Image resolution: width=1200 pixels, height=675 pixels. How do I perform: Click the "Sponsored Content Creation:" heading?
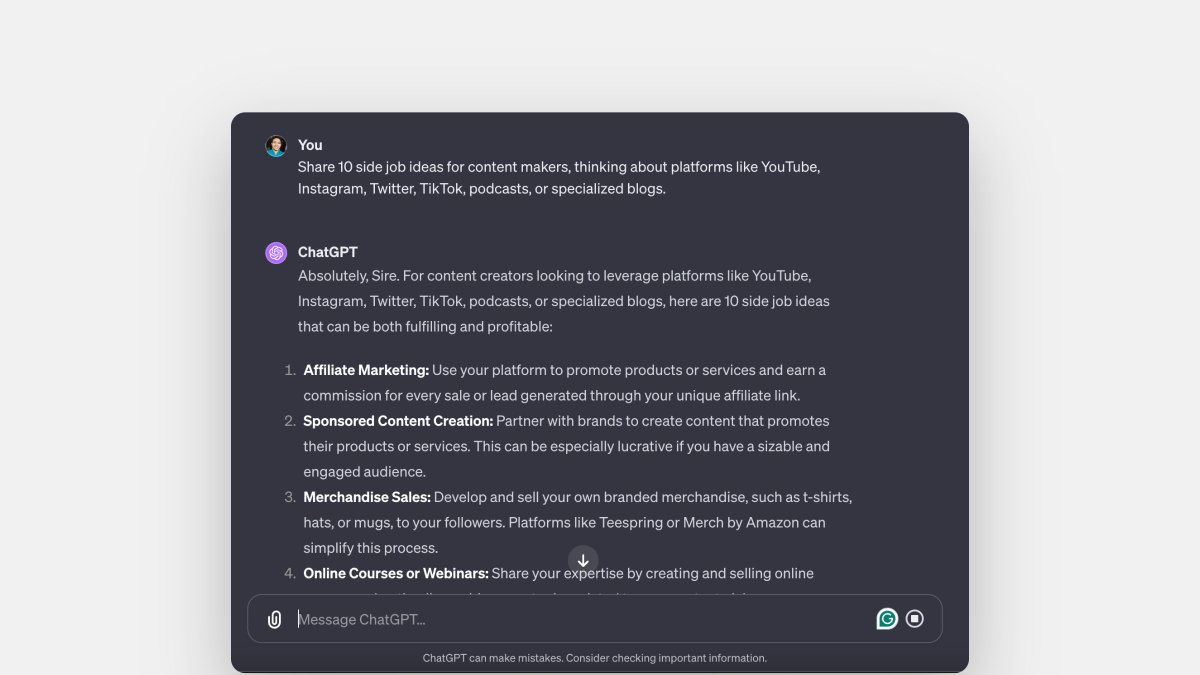pyautogui.click(x=398, y=421)
